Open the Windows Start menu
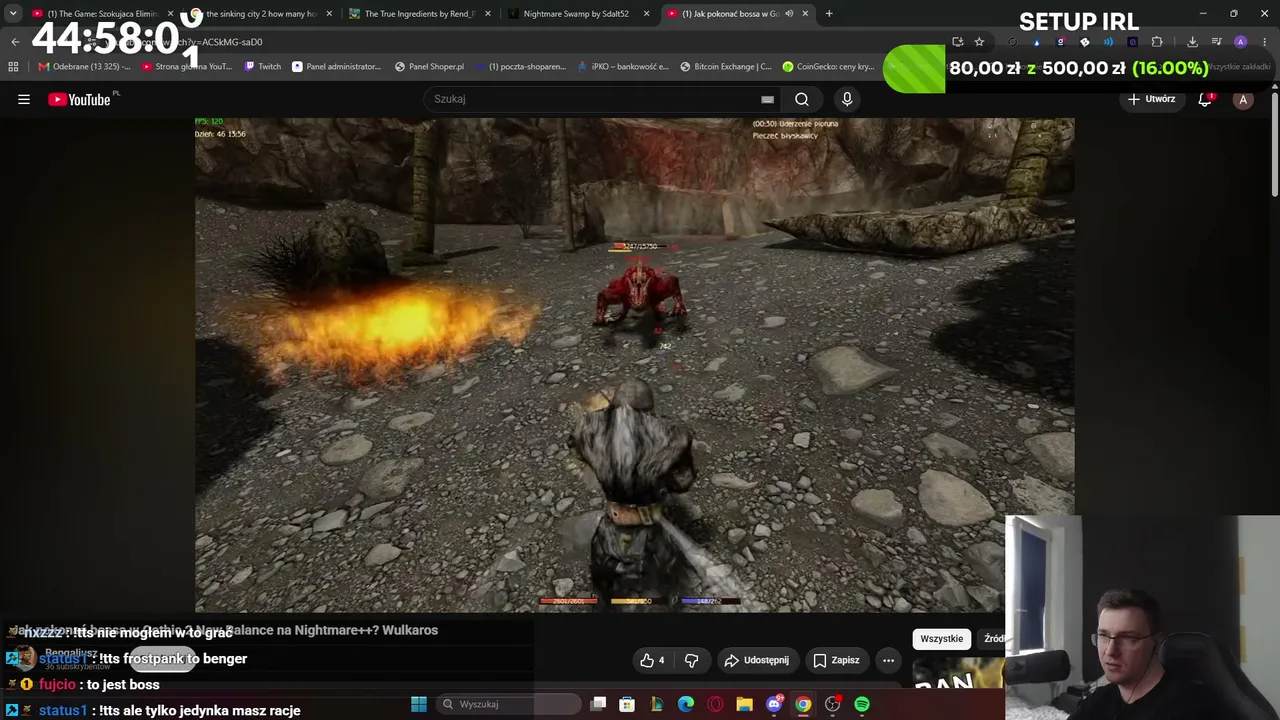1280x720 pixels. click(419, 704)
